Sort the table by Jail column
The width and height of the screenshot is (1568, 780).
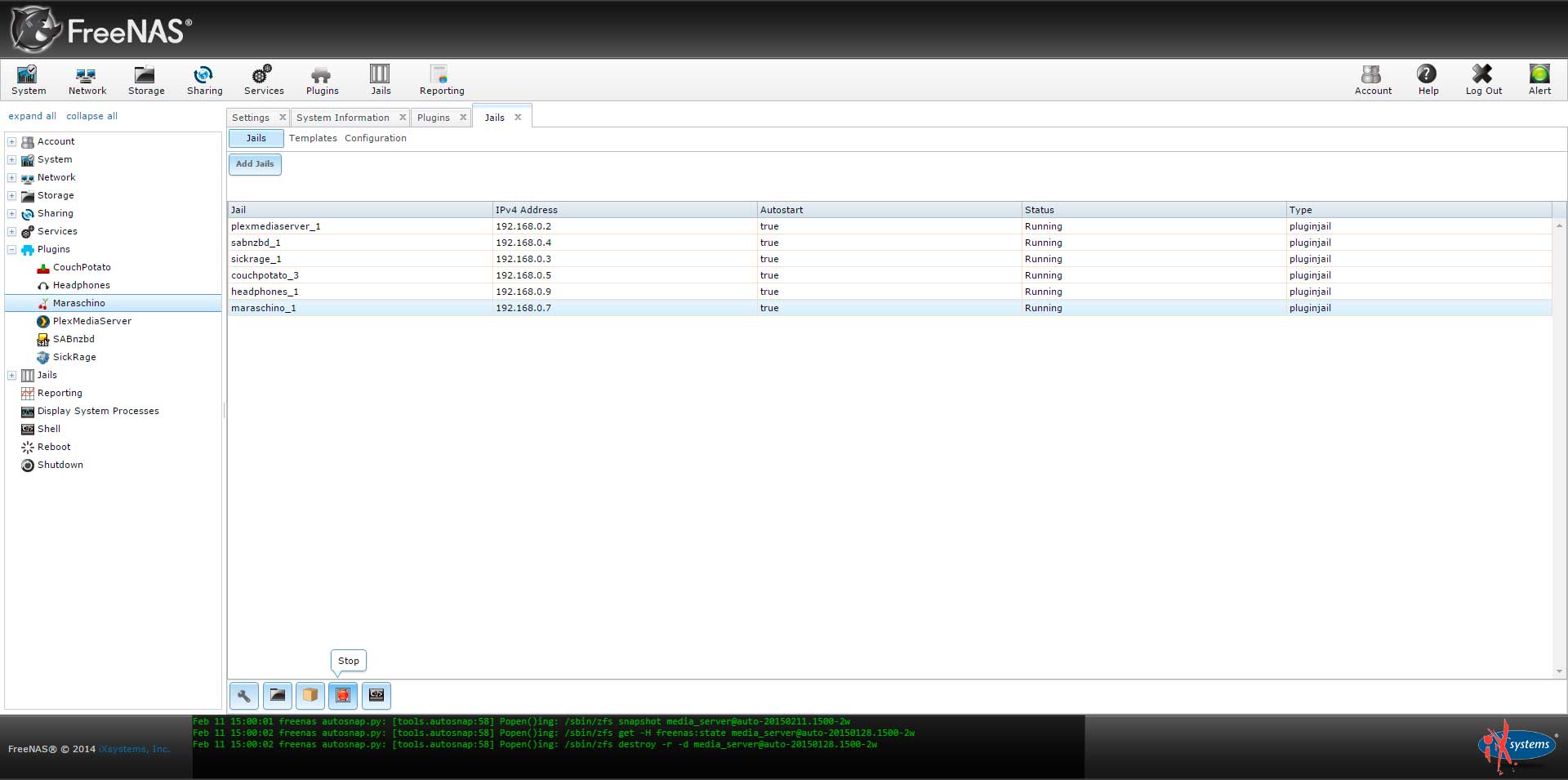360,210
